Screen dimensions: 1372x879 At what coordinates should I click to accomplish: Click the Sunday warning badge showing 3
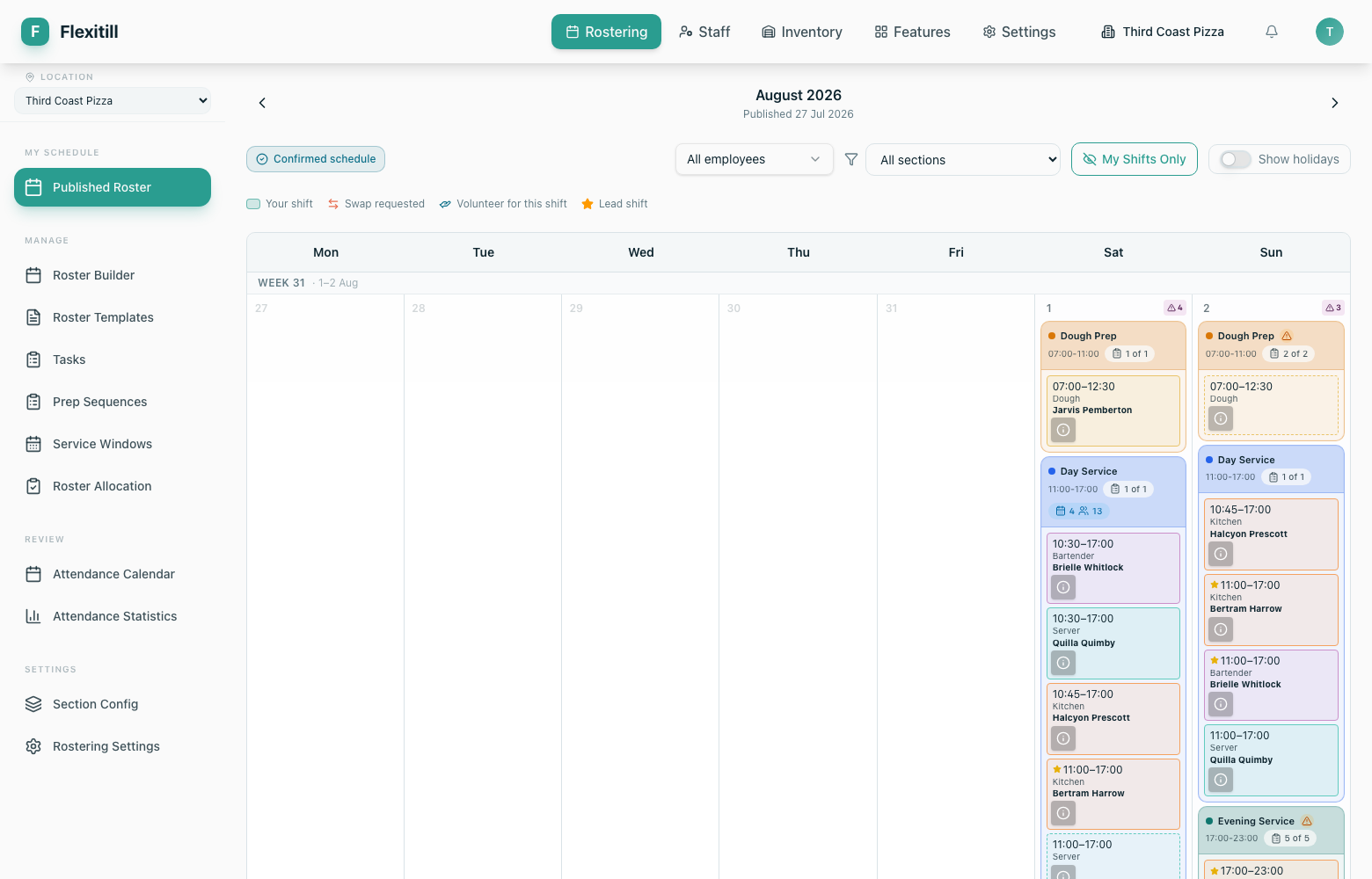[1333, 308]
